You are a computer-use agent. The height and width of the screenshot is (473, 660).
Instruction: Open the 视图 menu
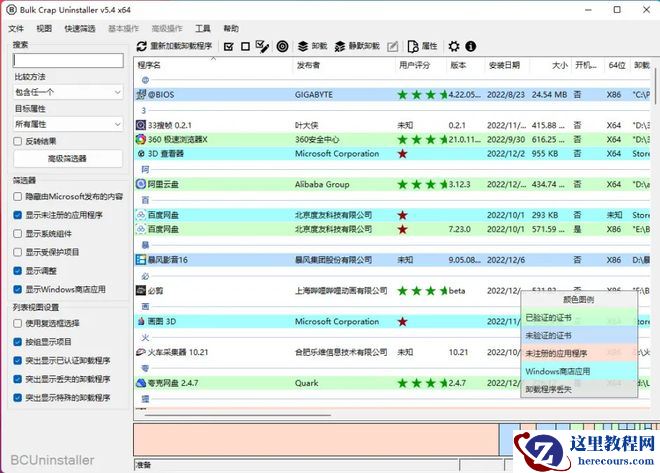pyautogui.click(x=44, y=28)
